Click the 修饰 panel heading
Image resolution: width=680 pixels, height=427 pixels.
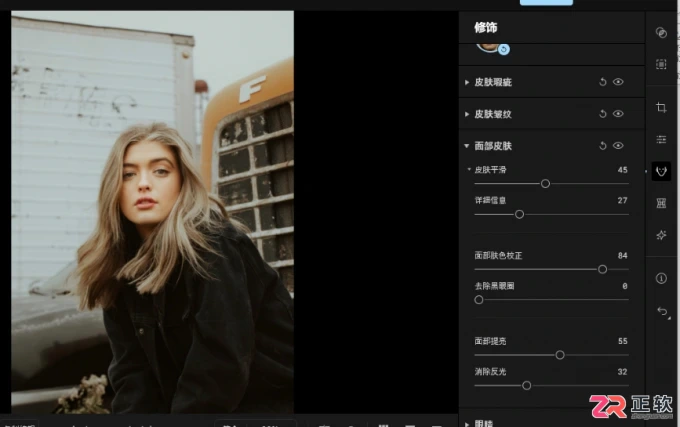486,28
